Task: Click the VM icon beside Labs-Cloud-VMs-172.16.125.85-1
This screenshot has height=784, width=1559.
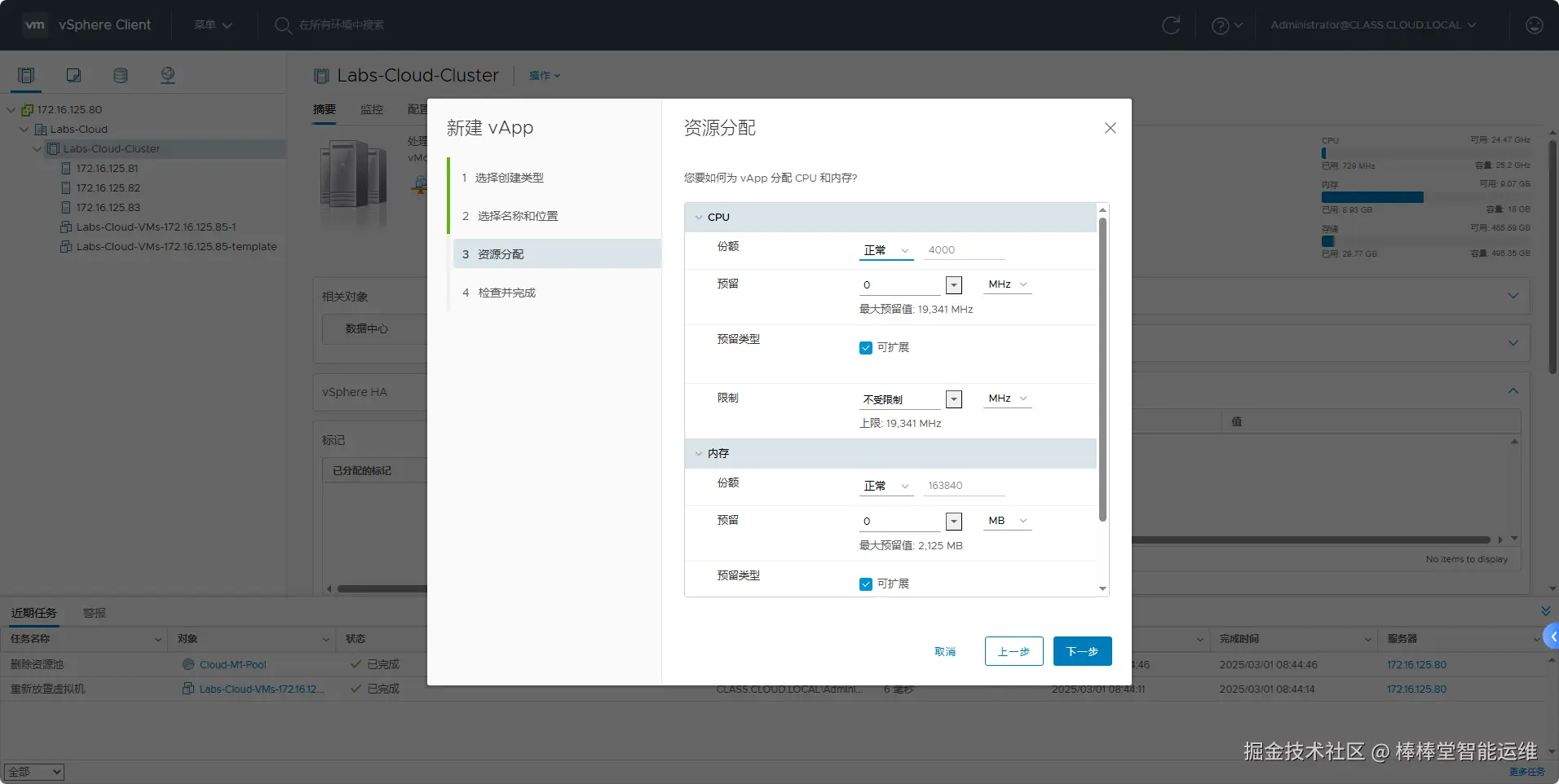Action: click(66, 227)
